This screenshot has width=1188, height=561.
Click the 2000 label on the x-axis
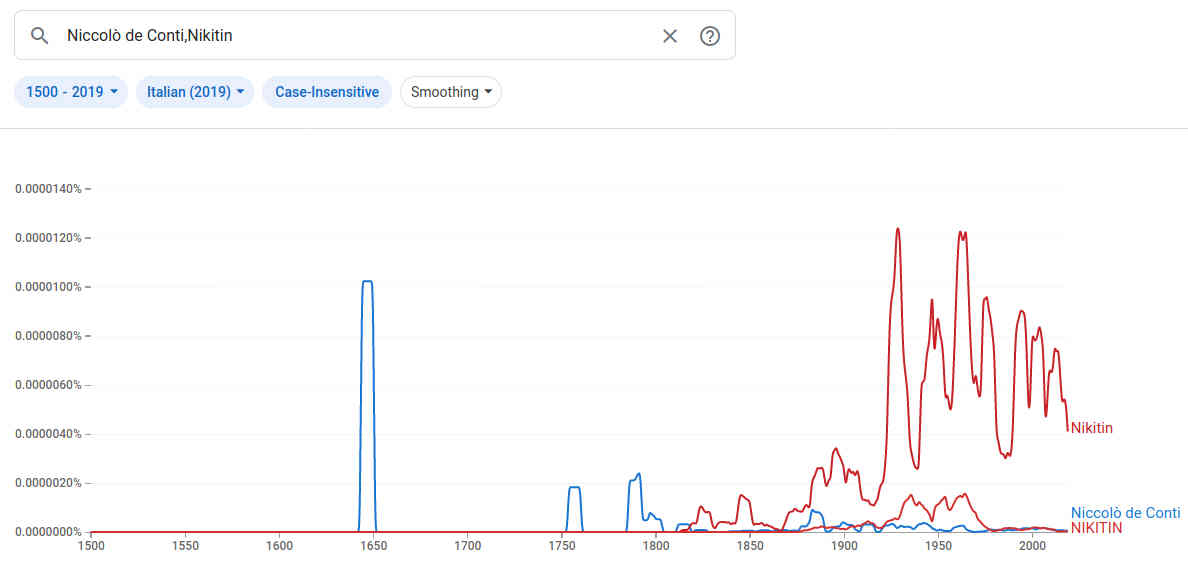point(1032,546)
